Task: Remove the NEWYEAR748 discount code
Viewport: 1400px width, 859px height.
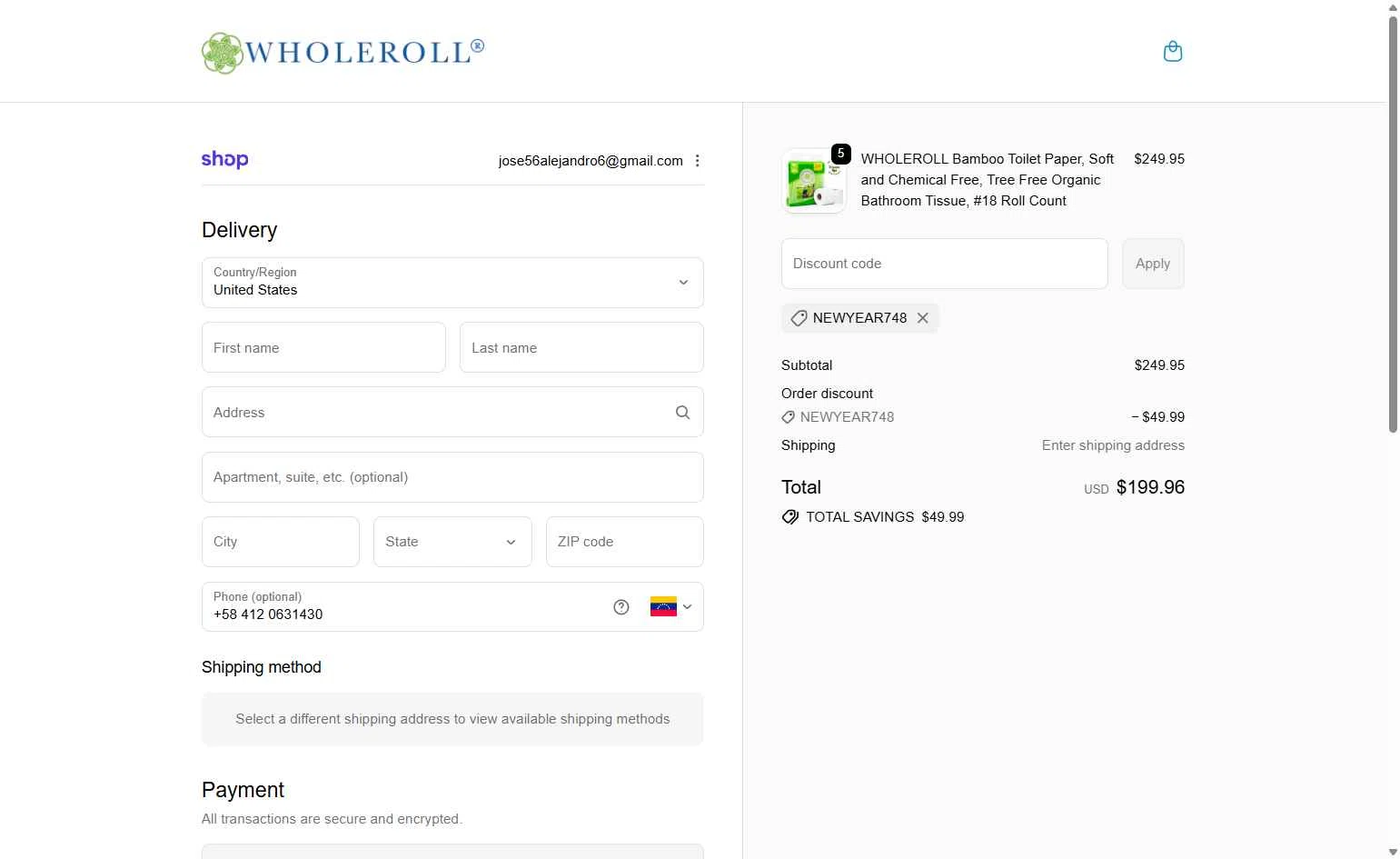Action: [923, 318]
